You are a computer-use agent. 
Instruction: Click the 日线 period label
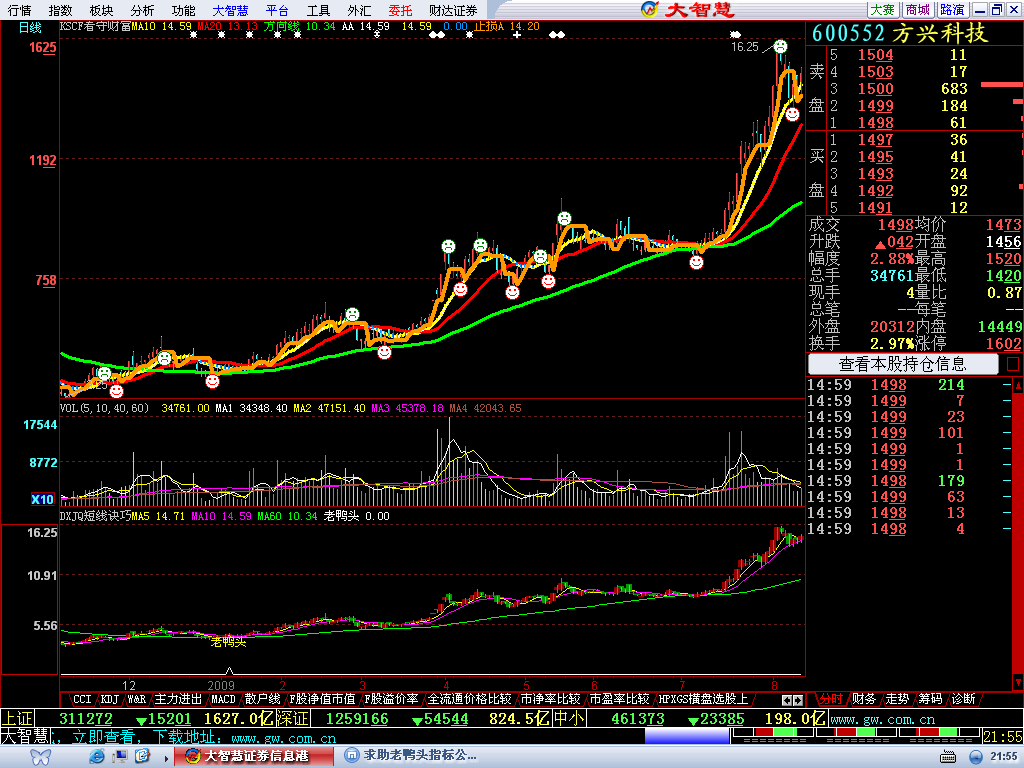click(x=30, y=27)
